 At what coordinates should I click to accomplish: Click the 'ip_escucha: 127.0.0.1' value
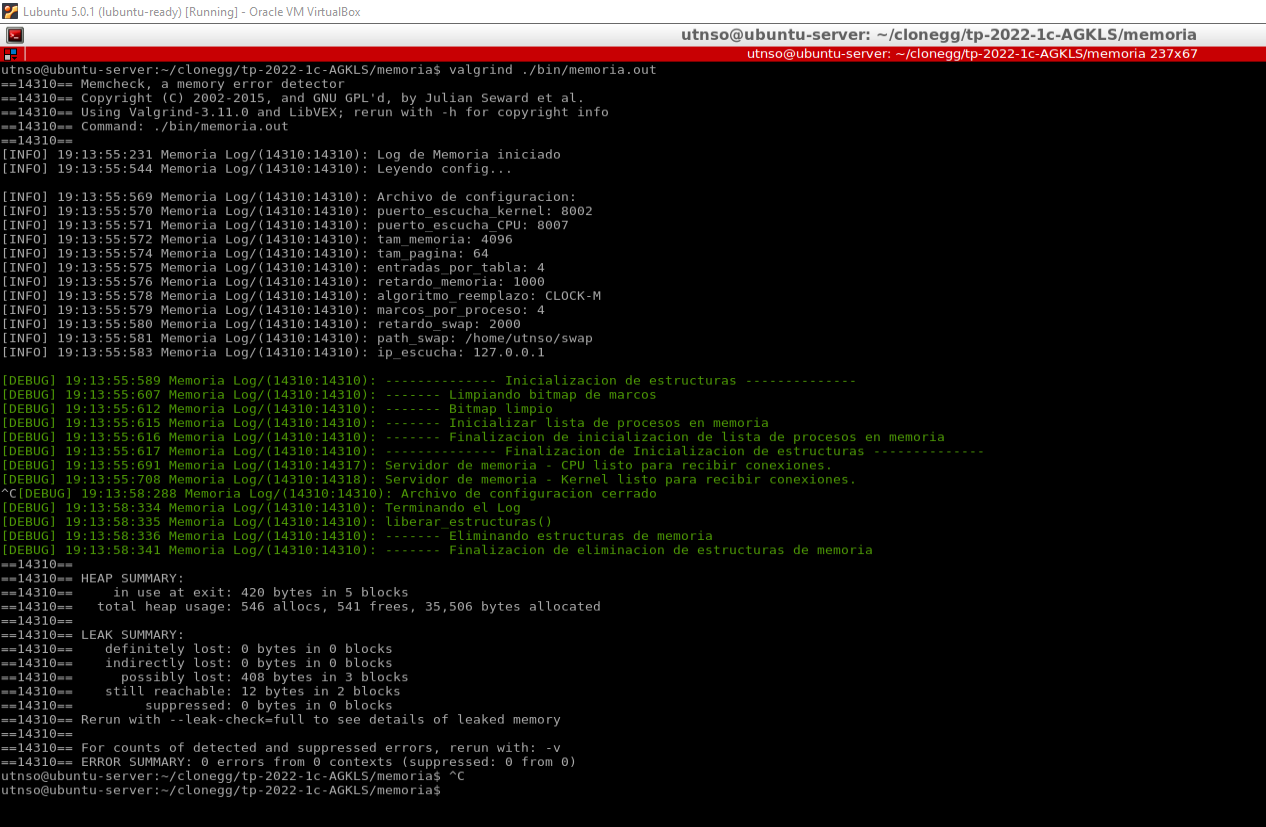click(460, 351)
